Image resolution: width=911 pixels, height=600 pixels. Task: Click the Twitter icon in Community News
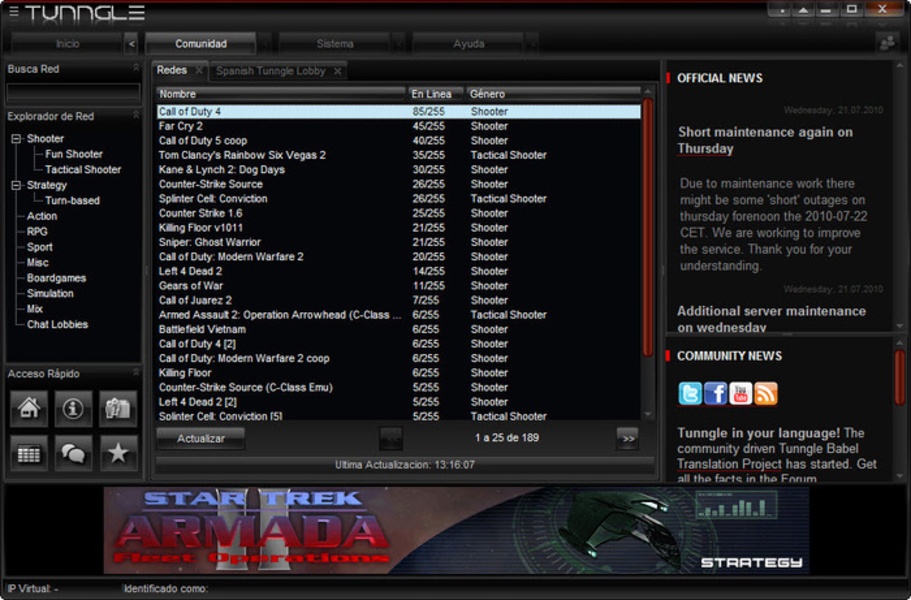click(x=690, y=393)
